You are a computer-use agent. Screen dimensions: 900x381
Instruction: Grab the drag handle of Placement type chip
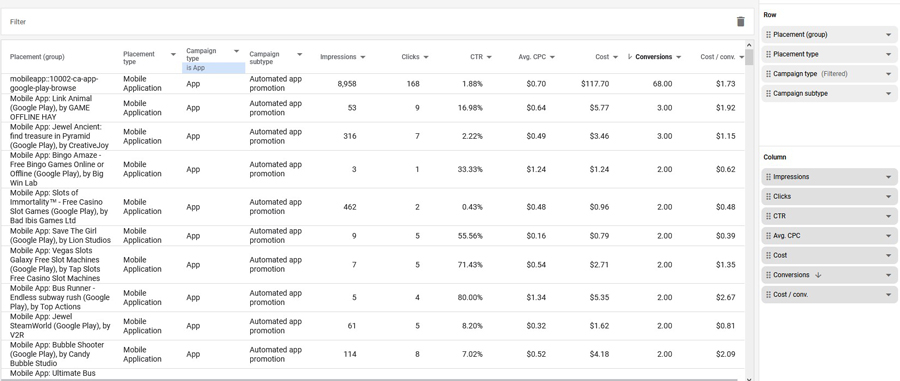click(768, 54)
